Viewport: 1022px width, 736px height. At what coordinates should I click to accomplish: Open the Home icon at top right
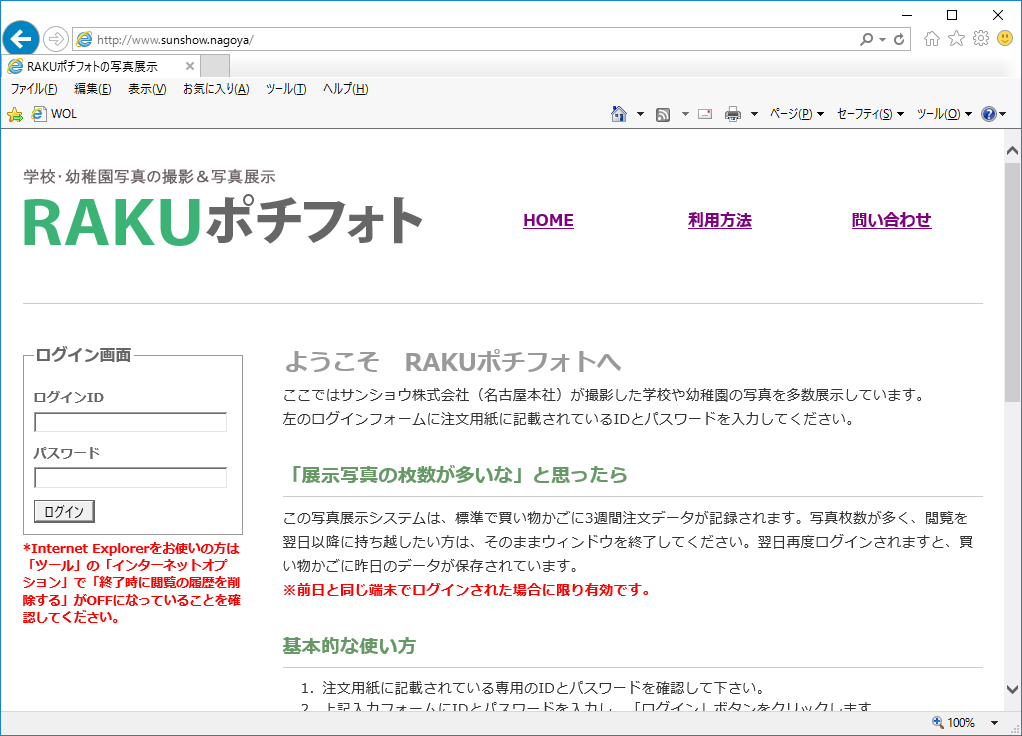click(932, 38)
